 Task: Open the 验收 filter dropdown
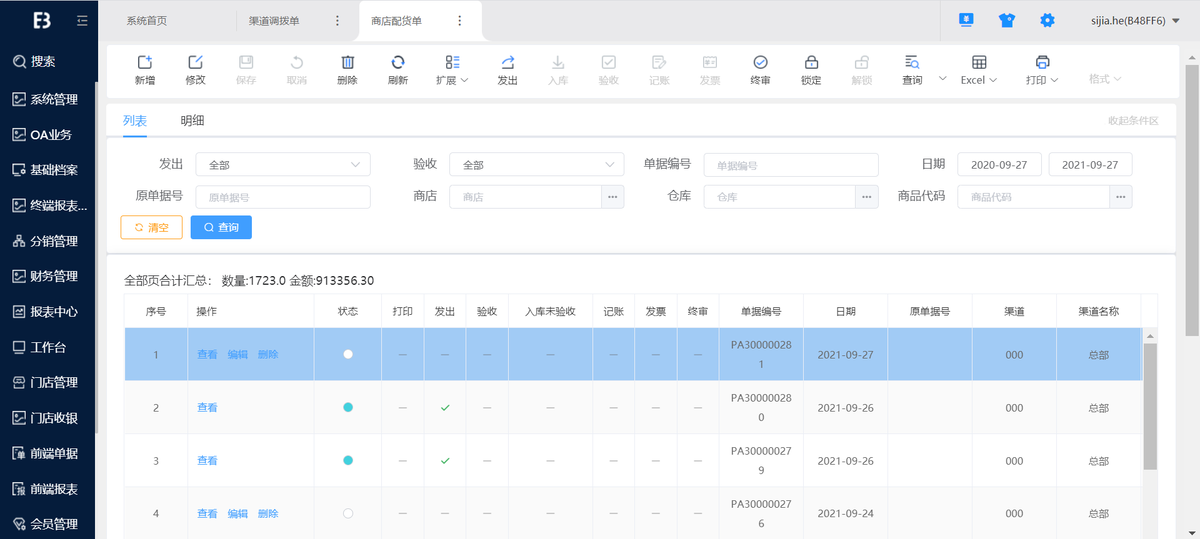(x=537, y=165)
